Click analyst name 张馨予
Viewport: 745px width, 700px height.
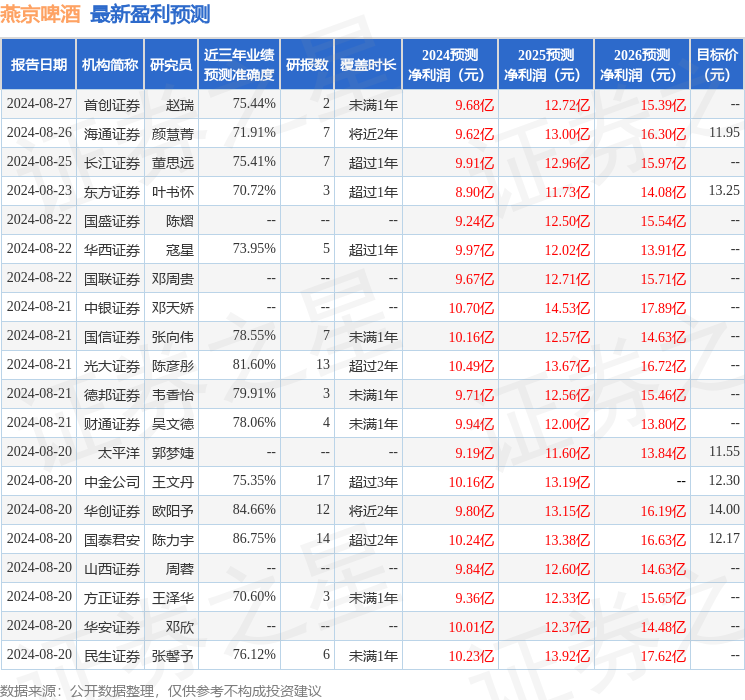tap(172, 656)
